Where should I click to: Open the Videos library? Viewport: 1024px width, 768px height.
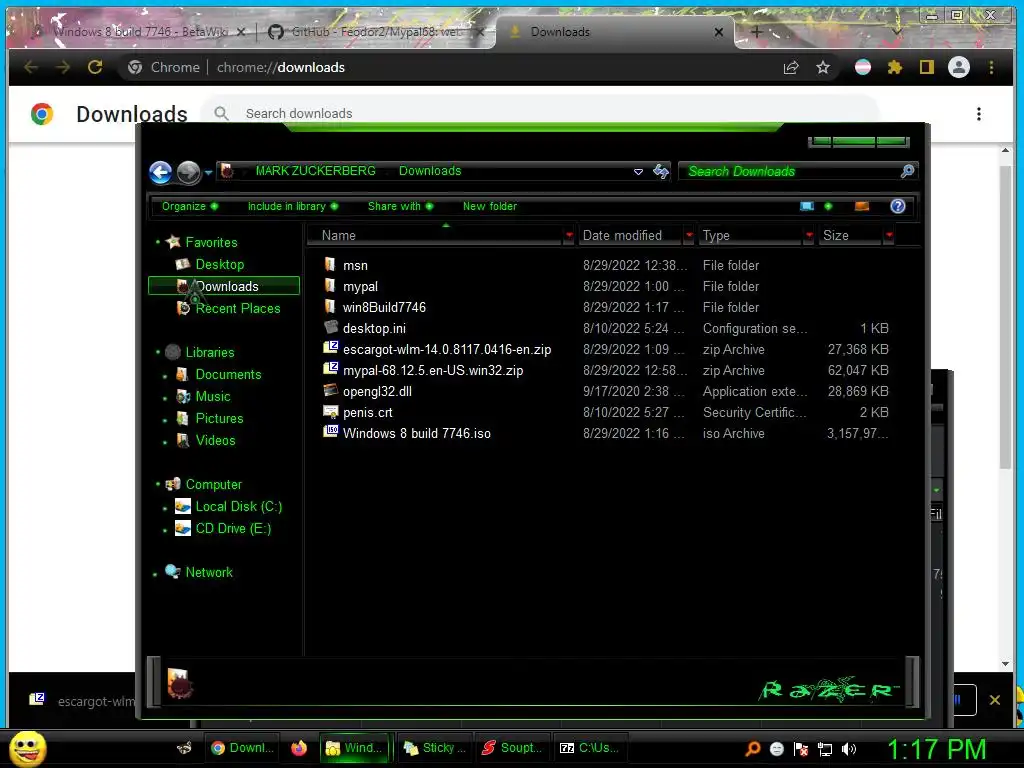click(216, 441)
